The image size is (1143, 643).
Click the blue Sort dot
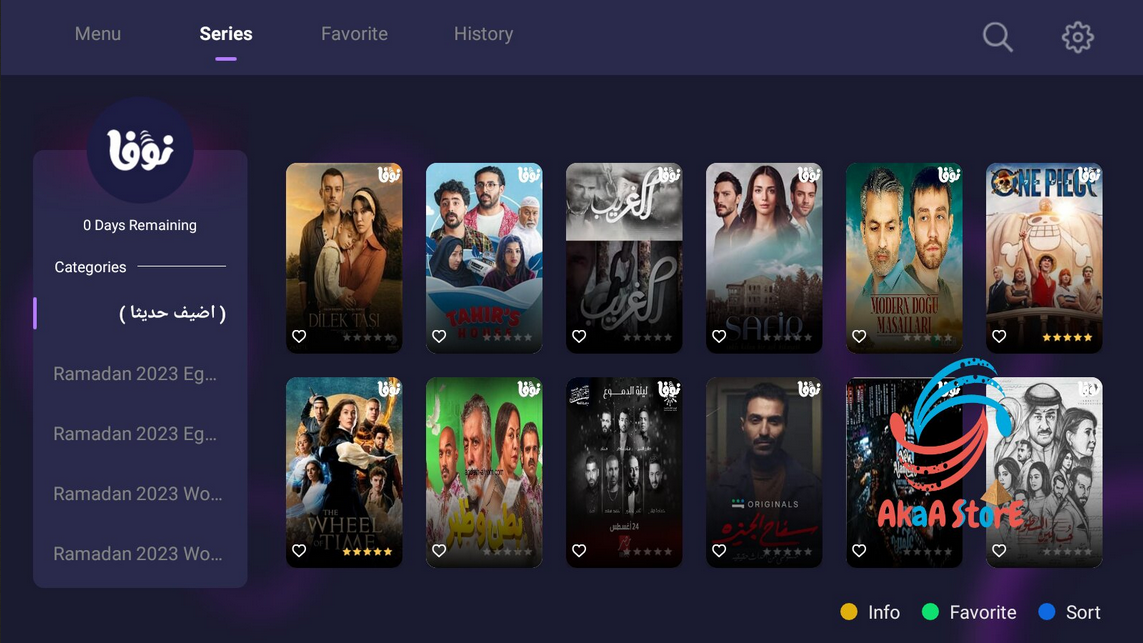(1047, 612)
